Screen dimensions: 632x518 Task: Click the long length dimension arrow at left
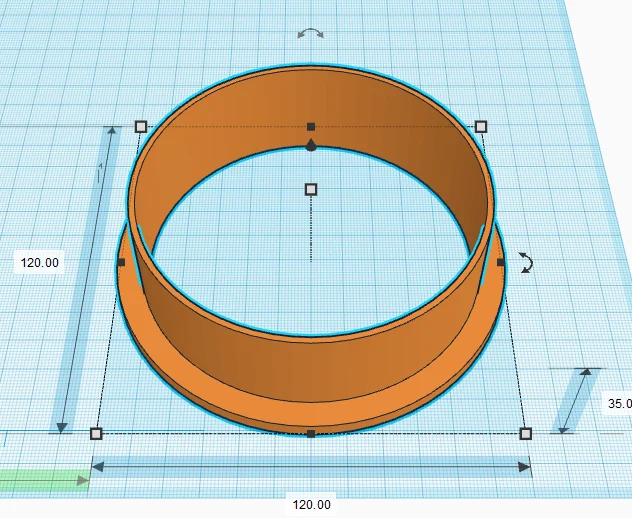(x=87, y=280)
